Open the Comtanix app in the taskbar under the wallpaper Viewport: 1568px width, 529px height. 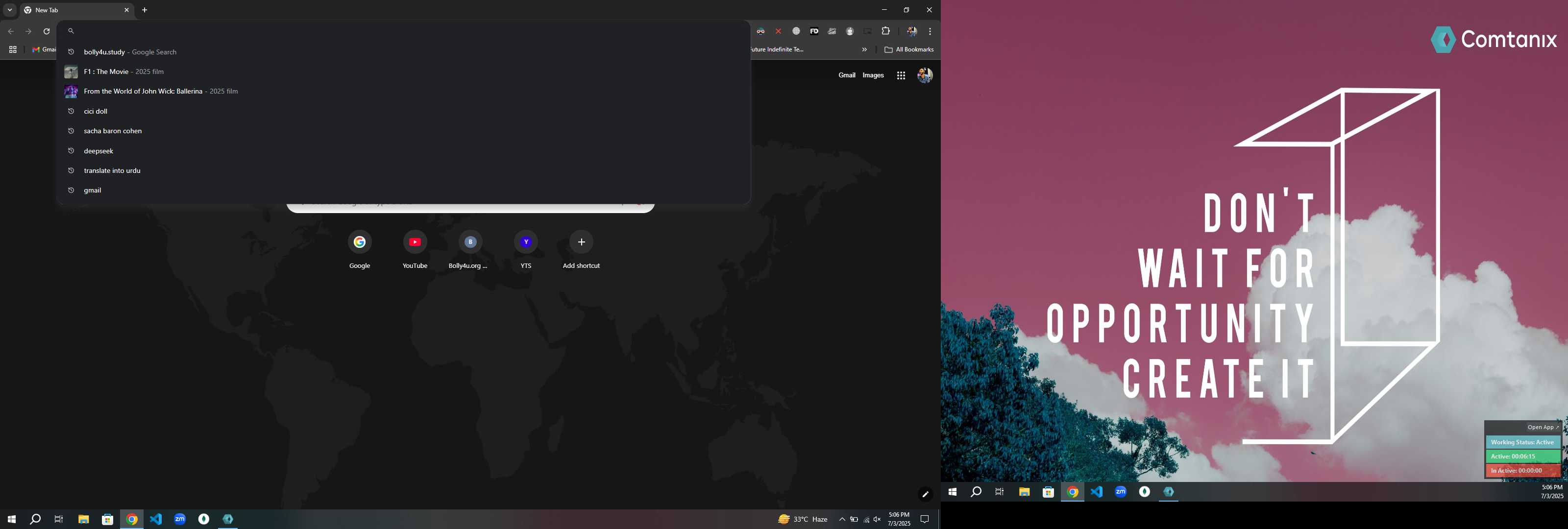1169,492
